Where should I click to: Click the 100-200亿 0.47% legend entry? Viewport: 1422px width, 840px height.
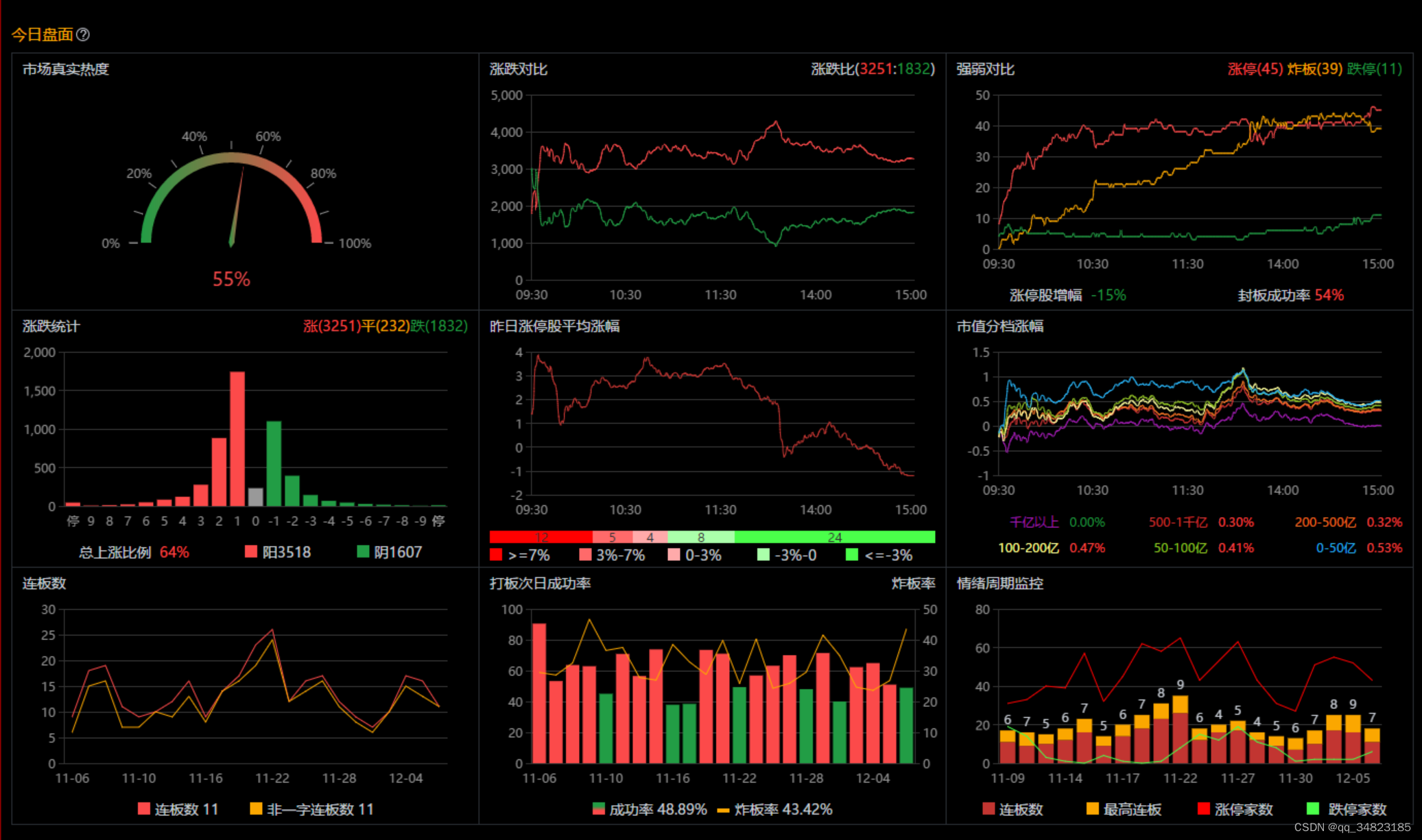pos(1052,548)
